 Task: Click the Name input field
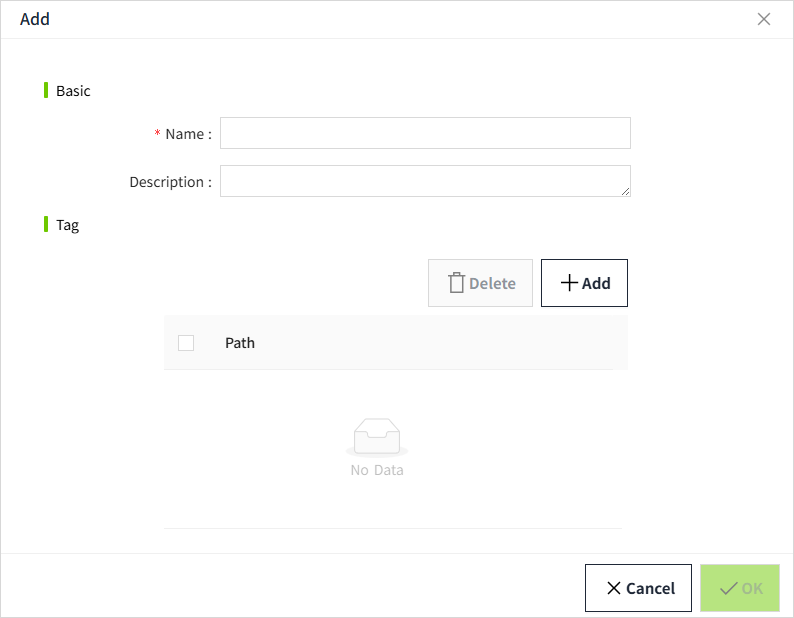click(425, 133)
